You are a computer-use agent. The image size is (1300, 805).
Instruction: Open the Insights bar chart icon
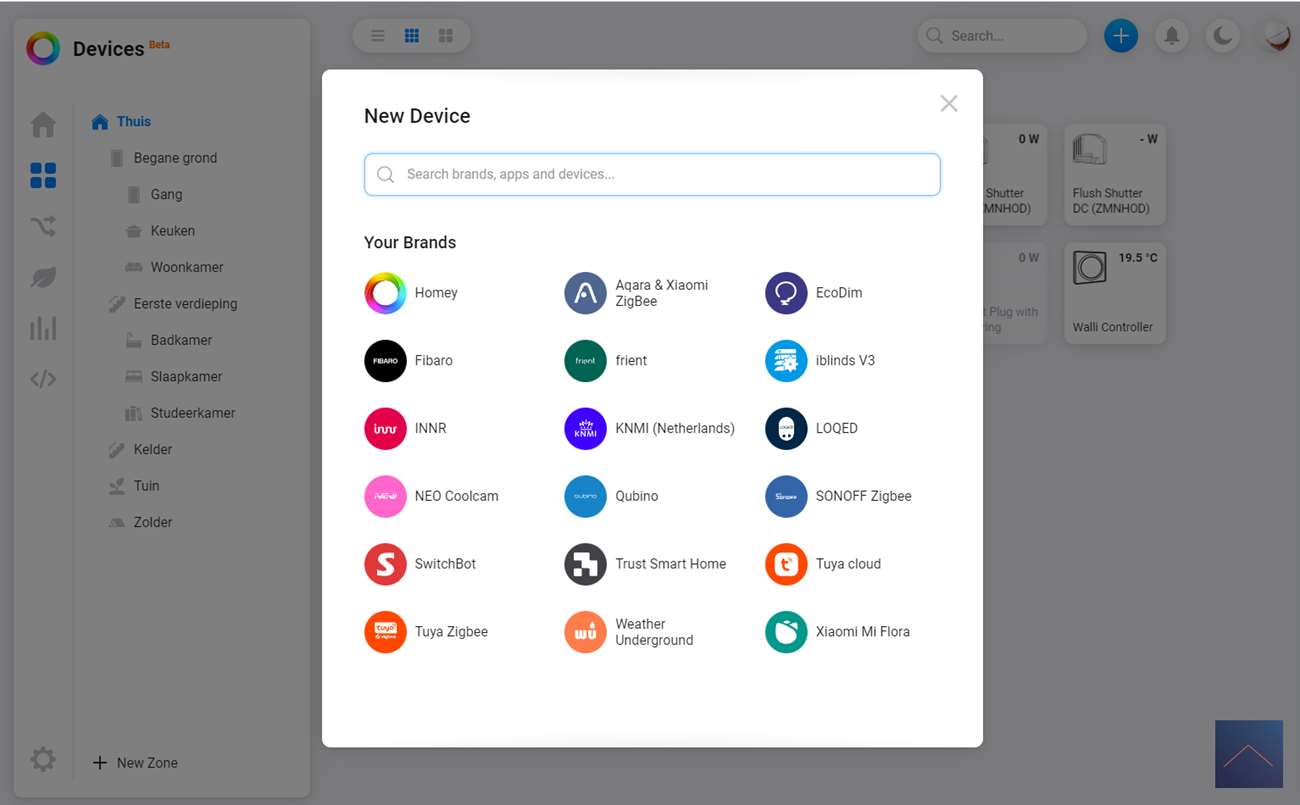43,328
